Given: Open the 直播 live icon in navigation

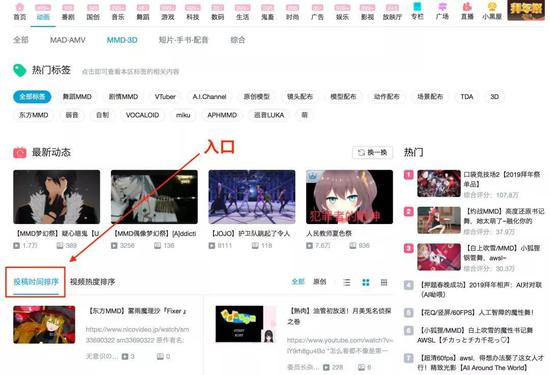Looking at the screenshot, I should (467, 12).
